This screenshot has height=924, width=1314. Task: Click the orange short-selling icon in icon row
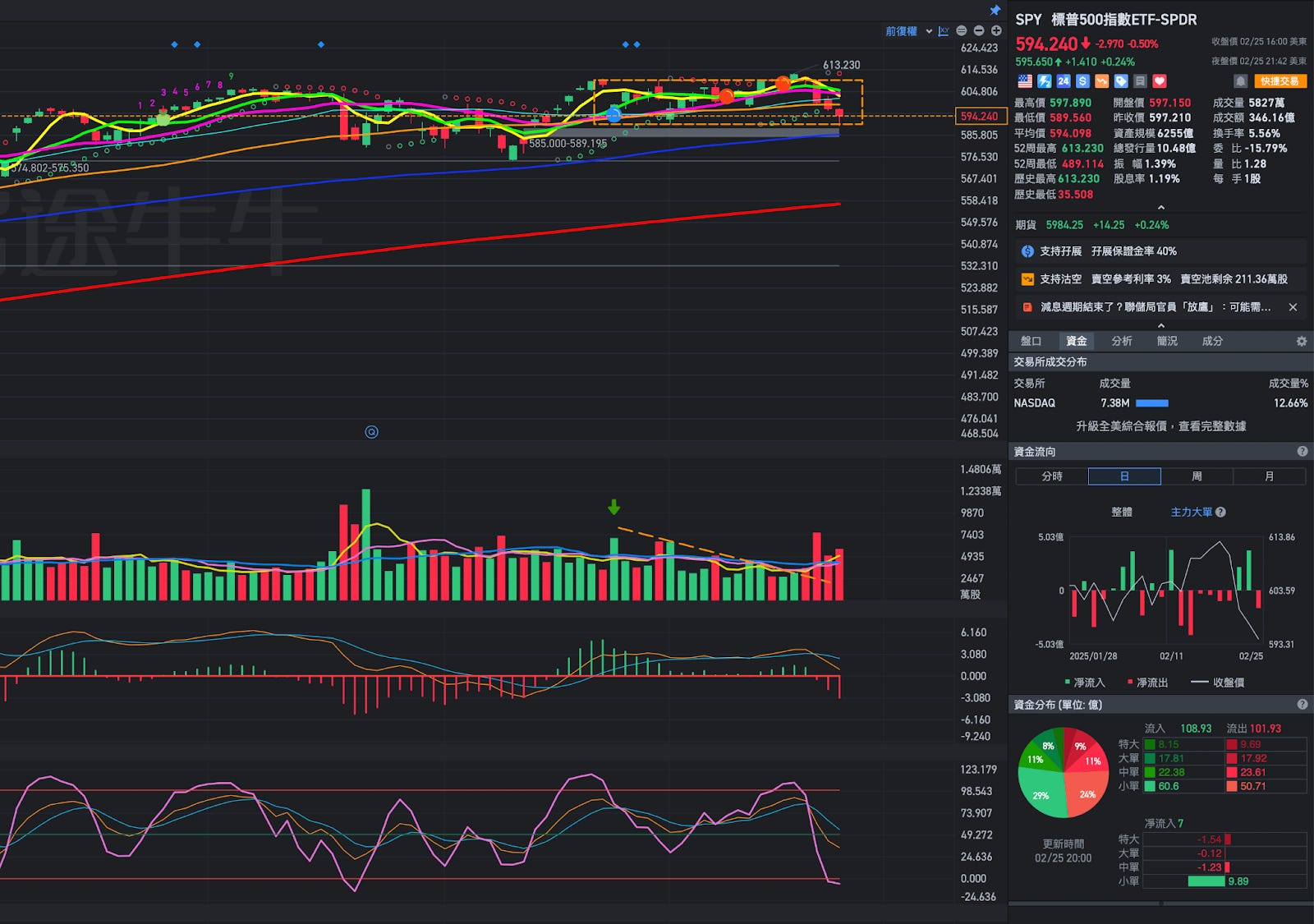click(x=1101, y=81)
